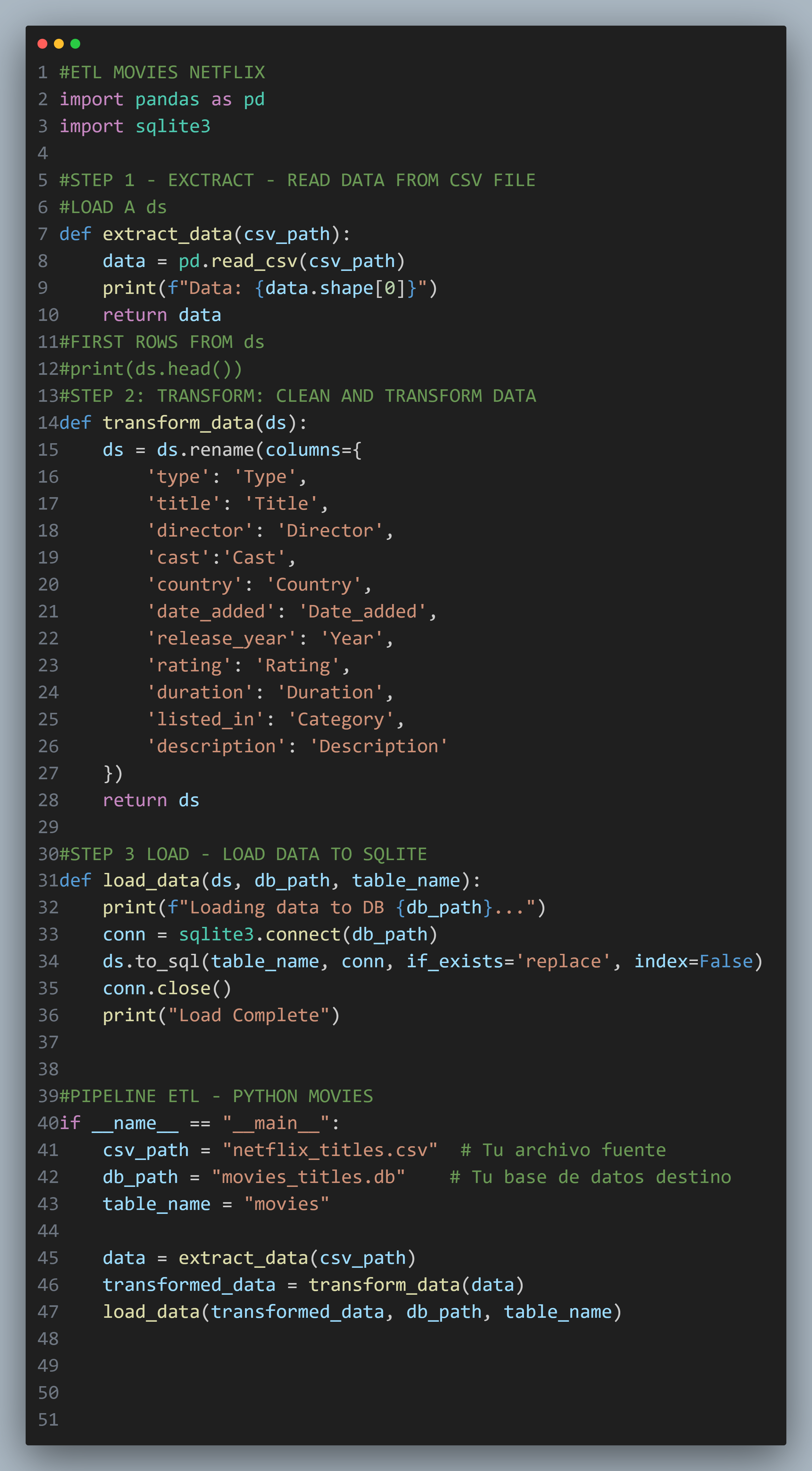
Task: Click the "netflix_titles.csv" string
Action: (x=330, y=1150)
